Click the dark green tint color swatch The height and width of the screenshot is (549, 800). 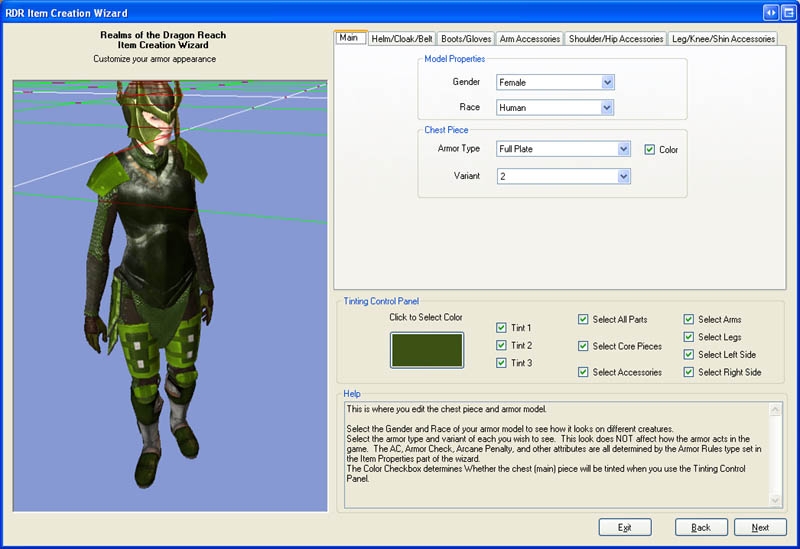click(427, 349)
